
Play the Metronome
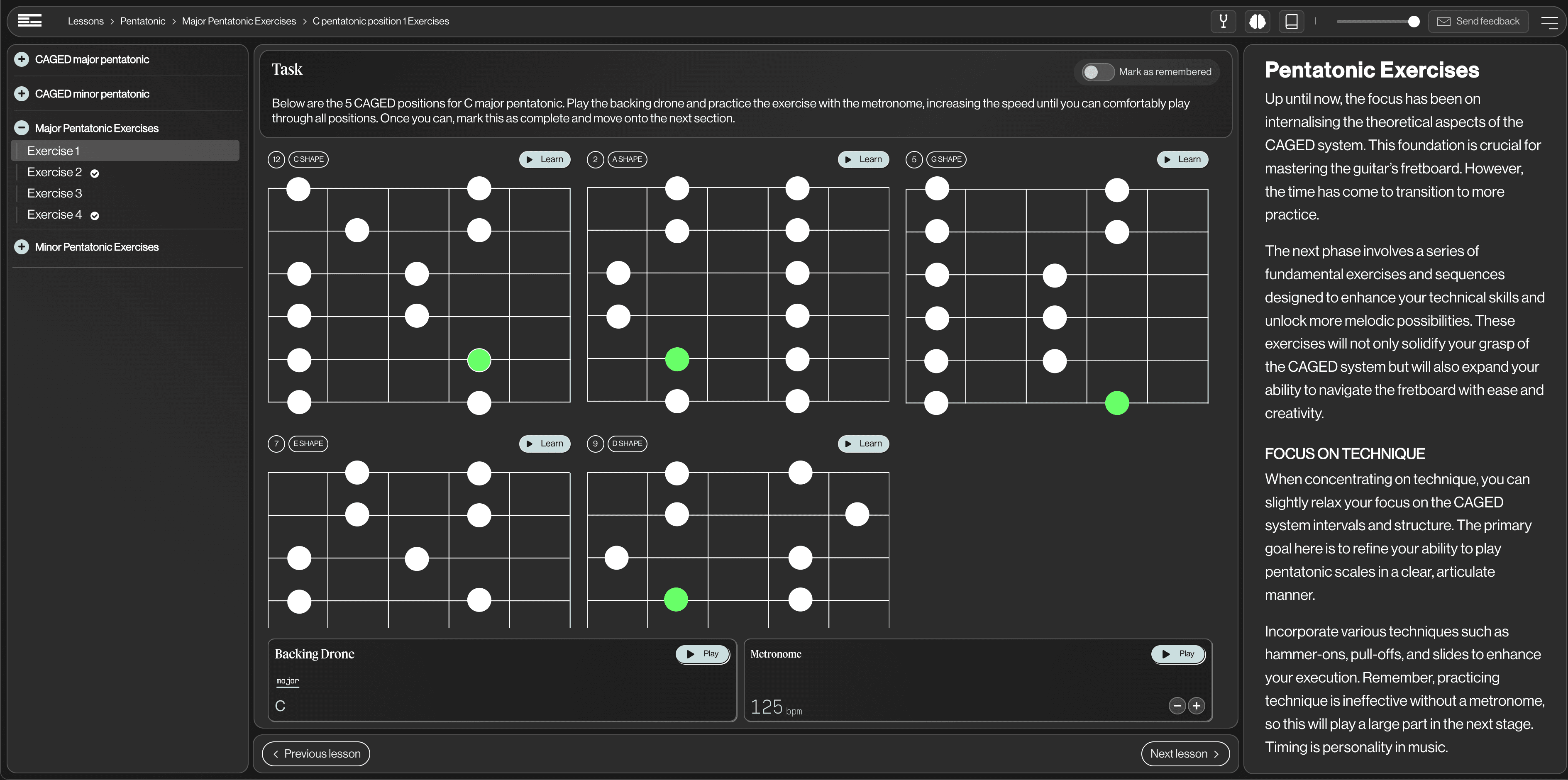point(1178,654)
